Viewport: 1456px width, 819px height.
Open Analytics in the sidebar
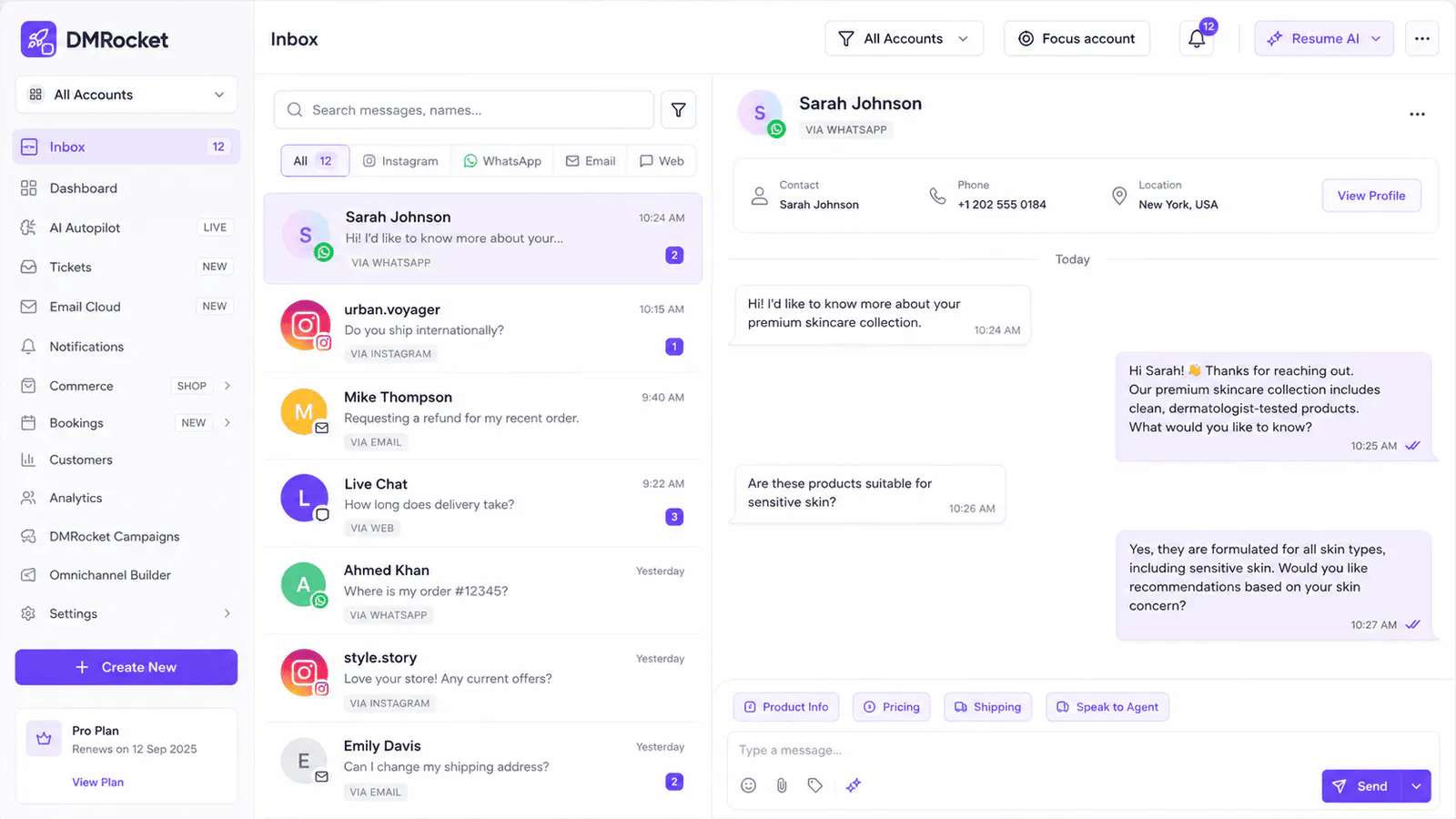click(x=126, y=498)
